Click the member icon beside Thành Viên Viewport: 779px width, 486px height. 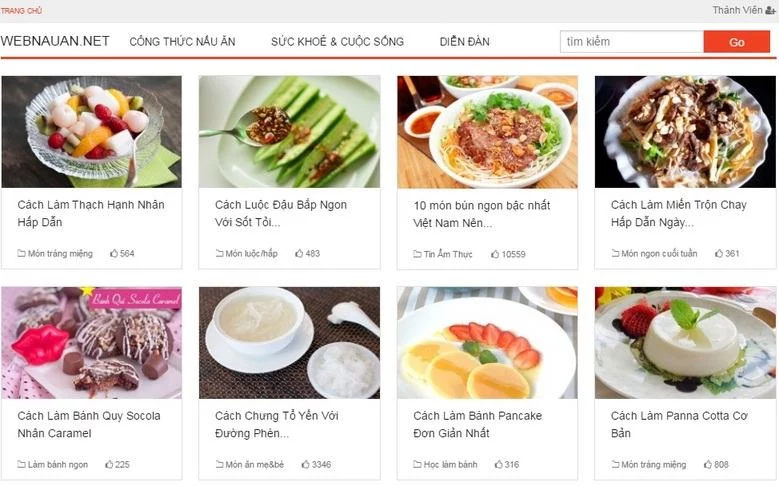coord(770,10)
